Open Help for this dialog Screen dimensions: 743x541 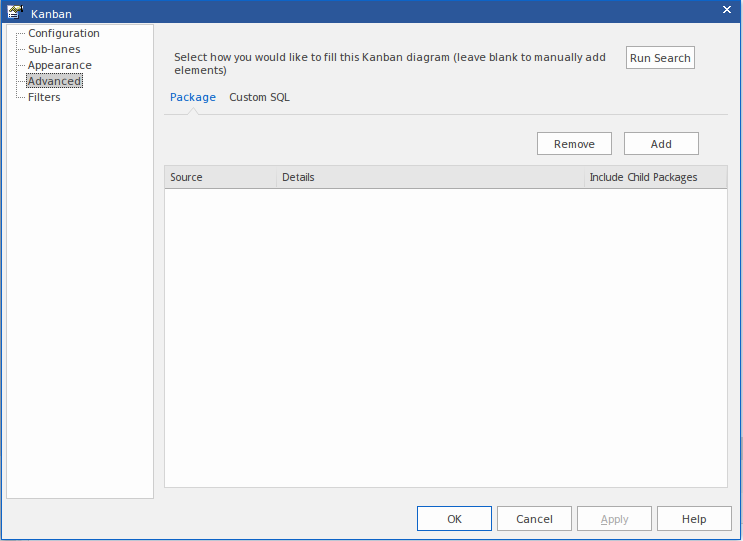pyautogui.click(x=693, y=519)
